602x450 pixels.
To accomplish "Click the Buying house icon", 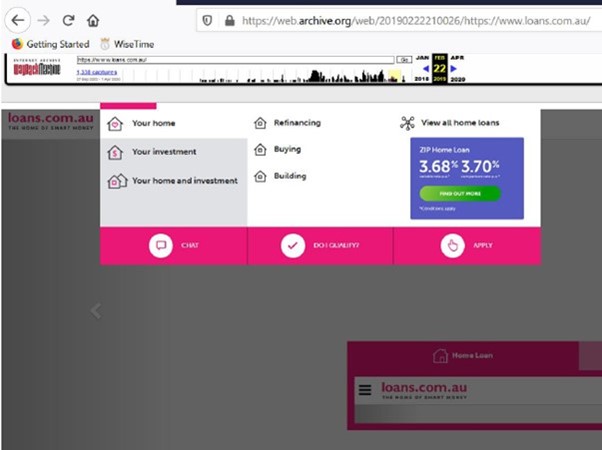I will pos(260,149).
